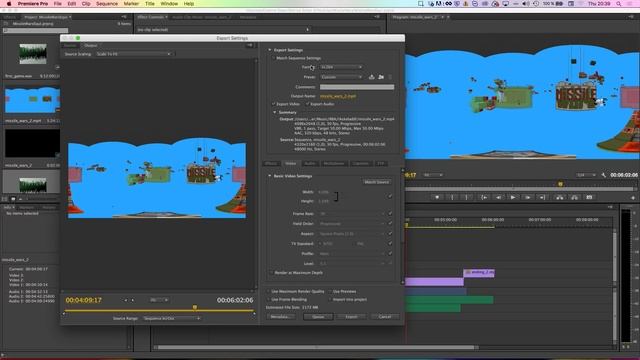Viewport: 640px width, 360px height.
Task: Open the Program monitor panel menu
Action: tap(631, 17)
